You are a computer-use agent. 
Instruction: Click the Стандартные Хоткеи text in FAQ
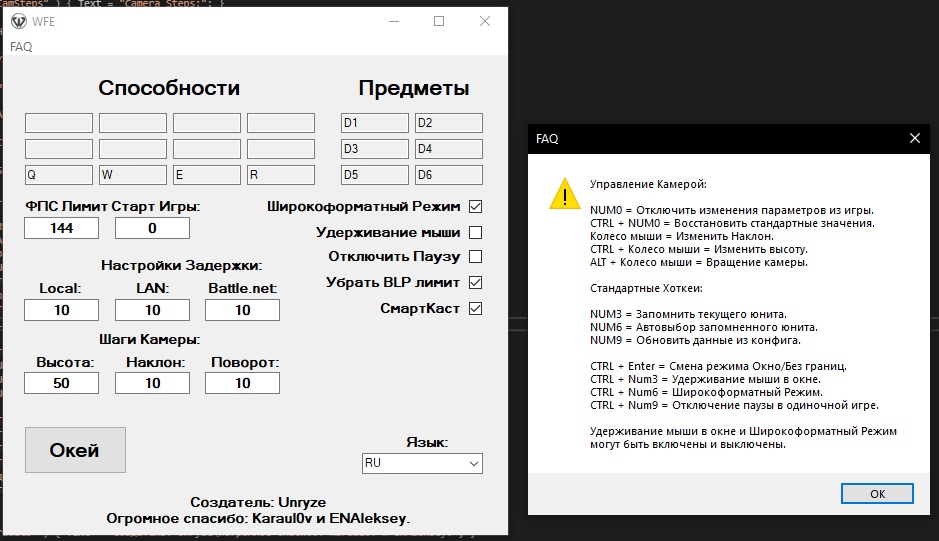[646, 288]
